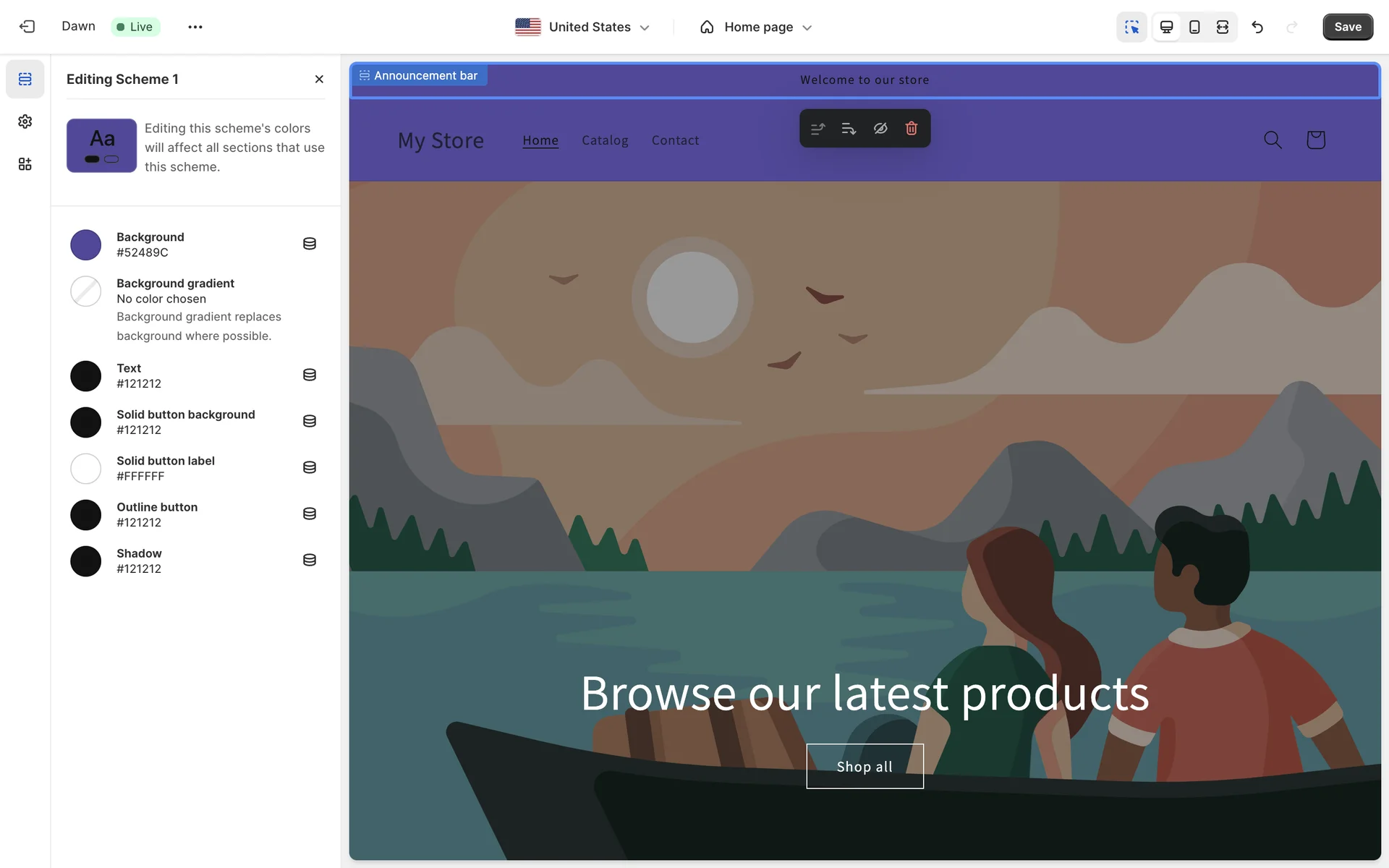Screen dimensions: 1389x868
Task: Open Theme settings gear icon
Action: (x=25, y=122)
